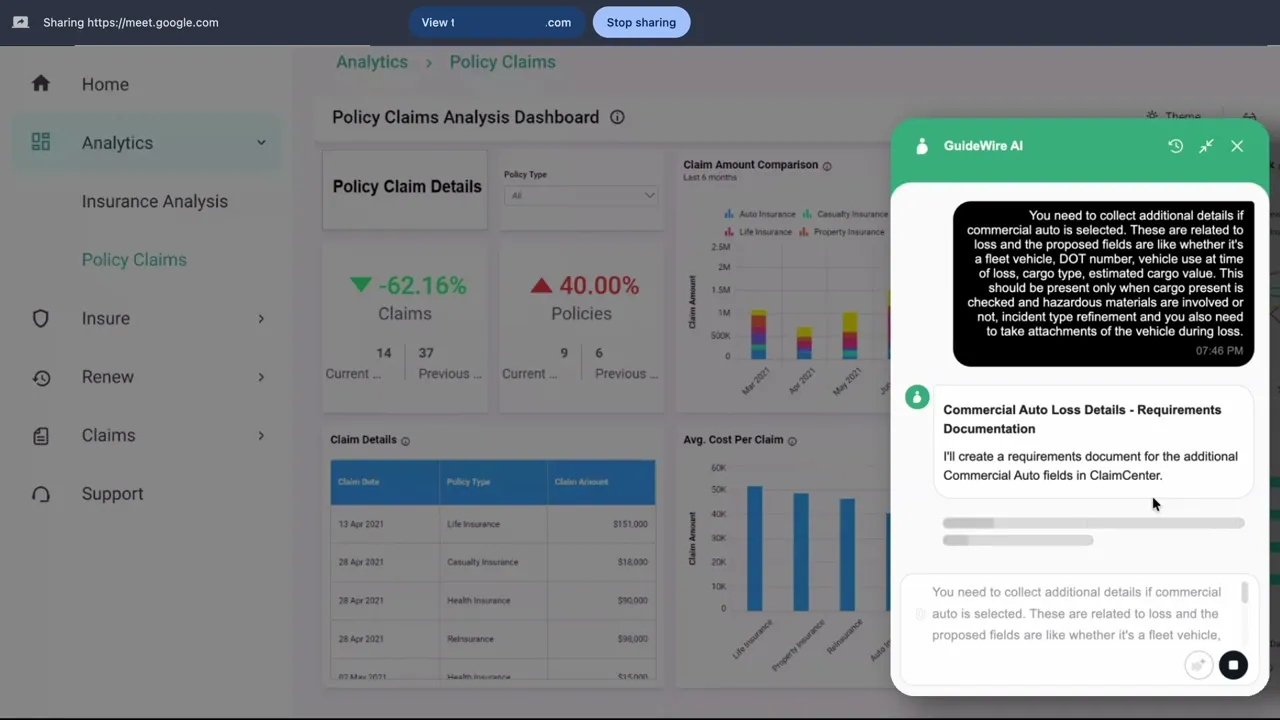Screen dimensions: 1280x720
Task: Open the Insurance Analysis page
Action: (x=155, y=201)
